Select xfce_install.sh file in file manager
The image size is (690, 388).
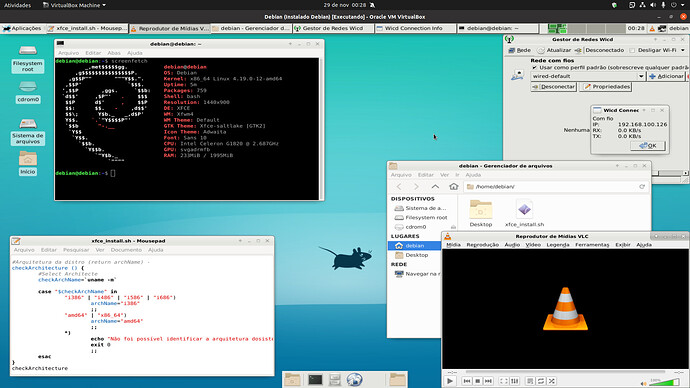click(524, 213)
